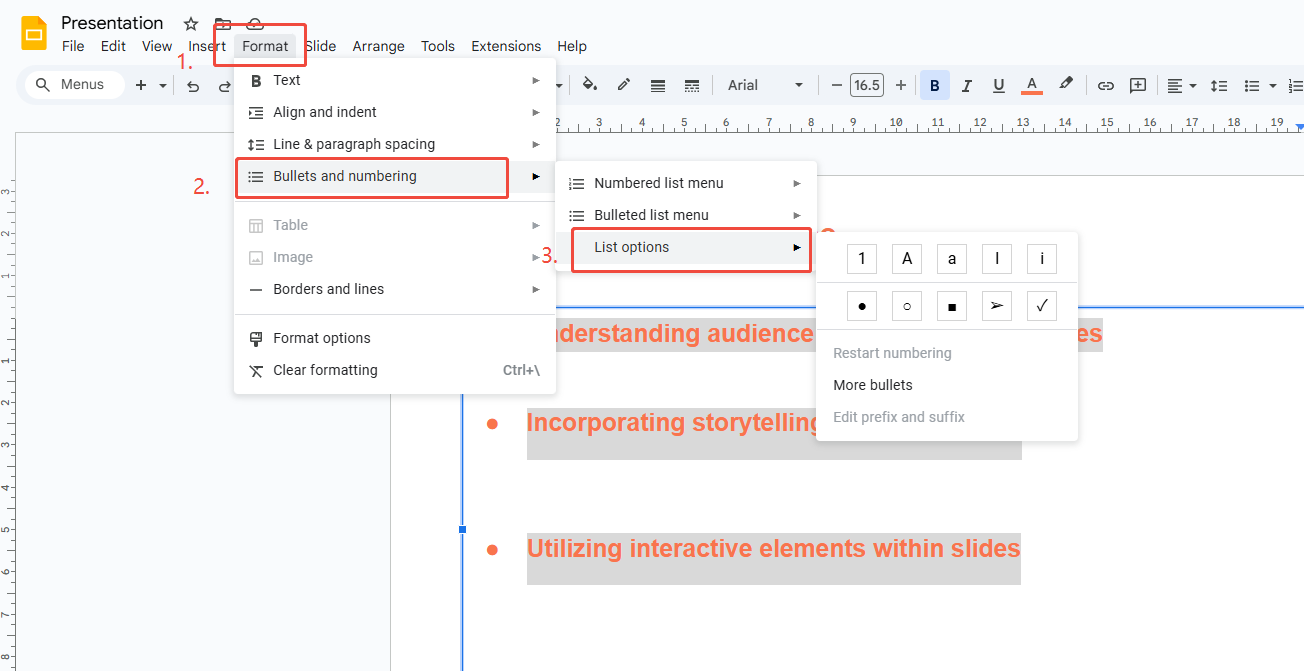
Task: Choose the checkmark bullet style
Action: coord(1042,306)
